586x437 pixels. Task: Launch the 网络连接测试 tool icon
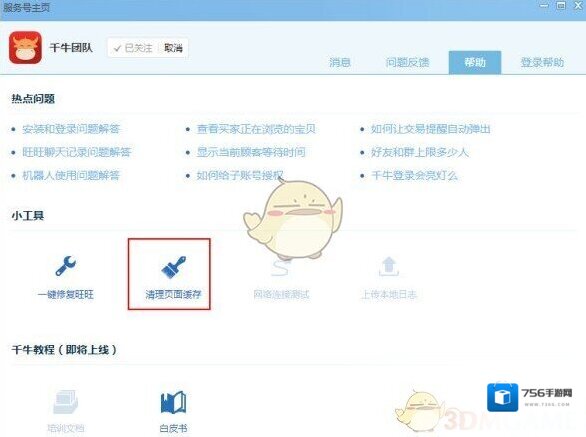[281, 267]
